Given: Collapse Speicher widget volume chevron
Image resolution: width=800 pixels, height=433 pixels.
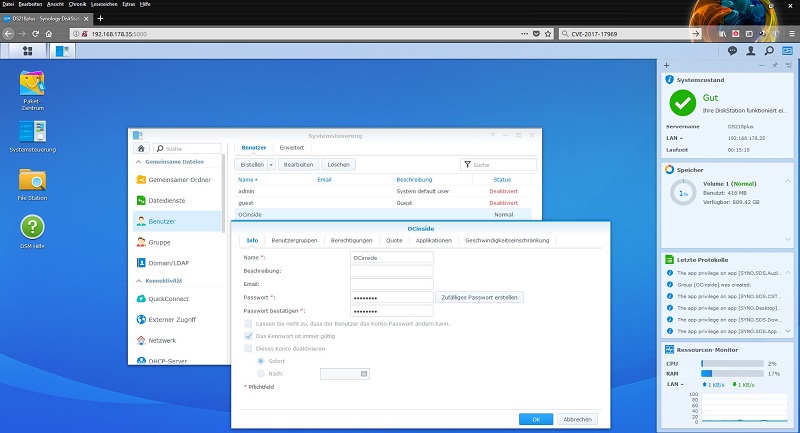Looking at the screenshot, I should click(x=787, y=182).
